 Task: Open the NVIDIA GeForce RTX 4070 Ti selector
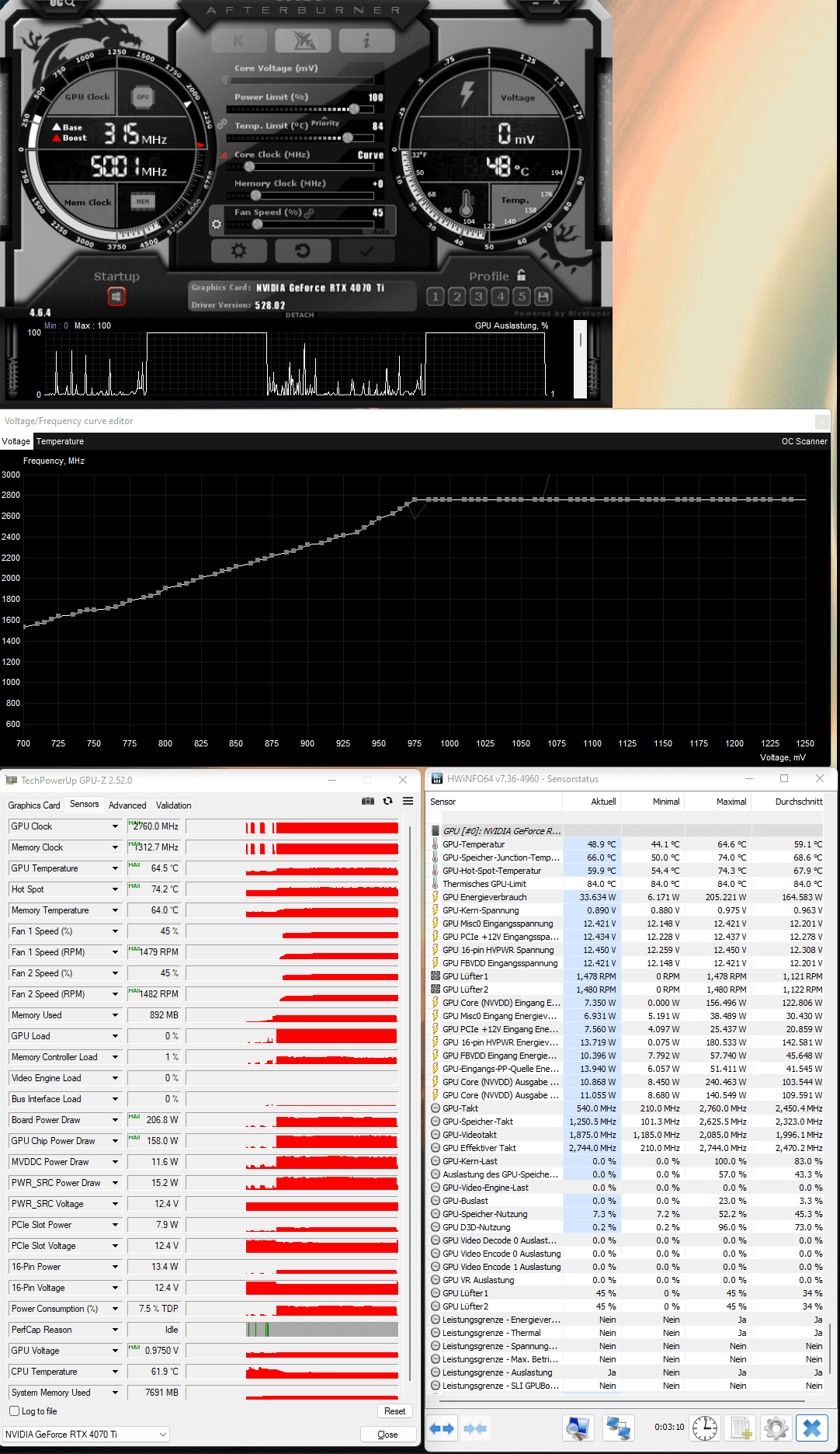pos(86,1434)
